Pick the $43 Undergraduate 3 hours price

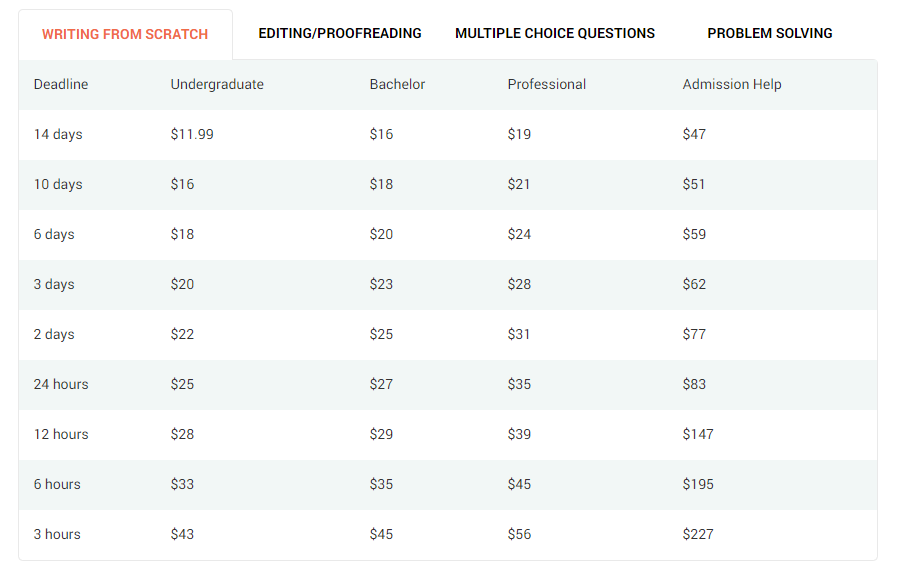pos(182,535)
